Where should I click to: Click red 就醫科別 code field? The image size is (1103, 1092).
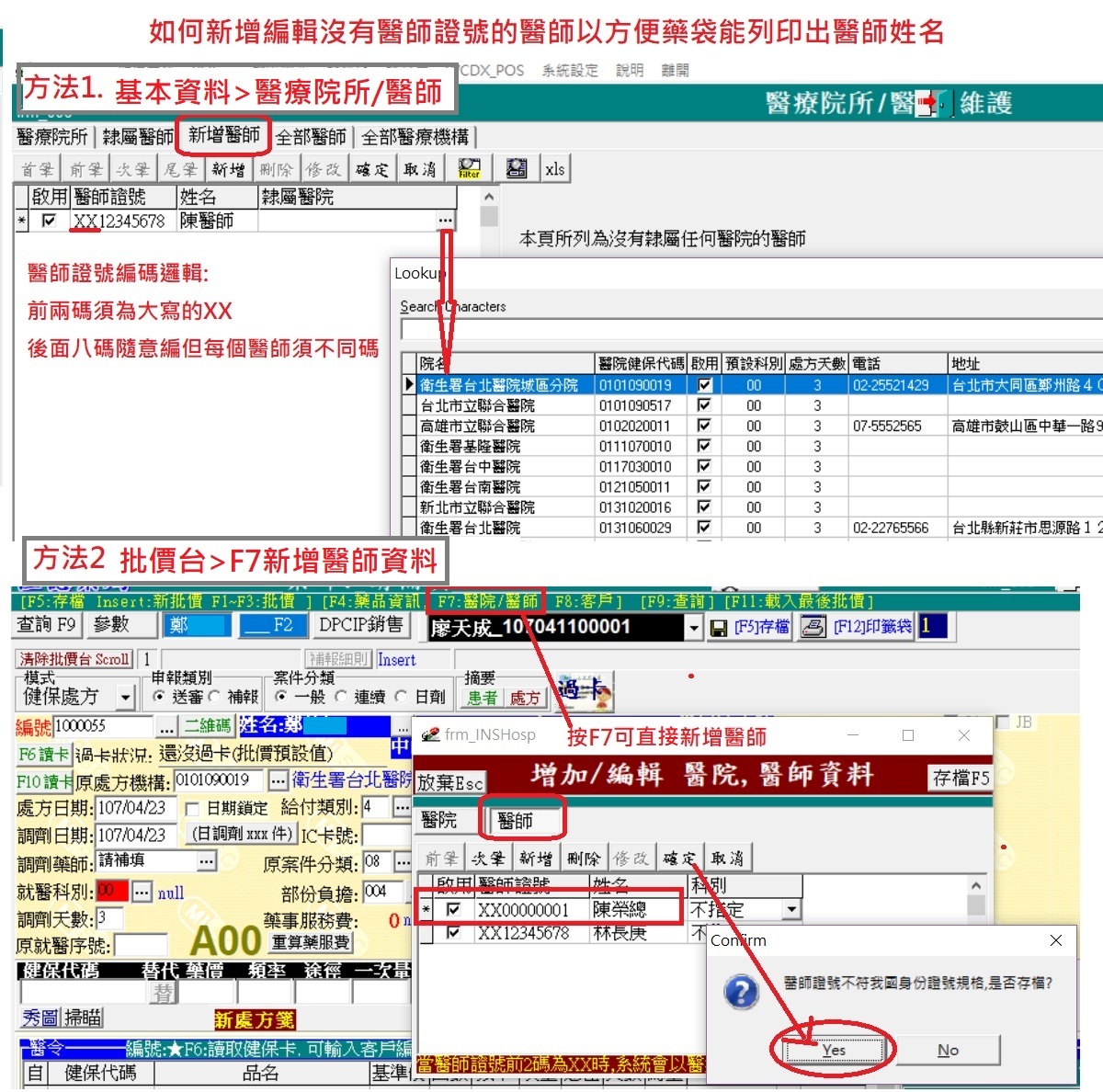click(112, 891)
